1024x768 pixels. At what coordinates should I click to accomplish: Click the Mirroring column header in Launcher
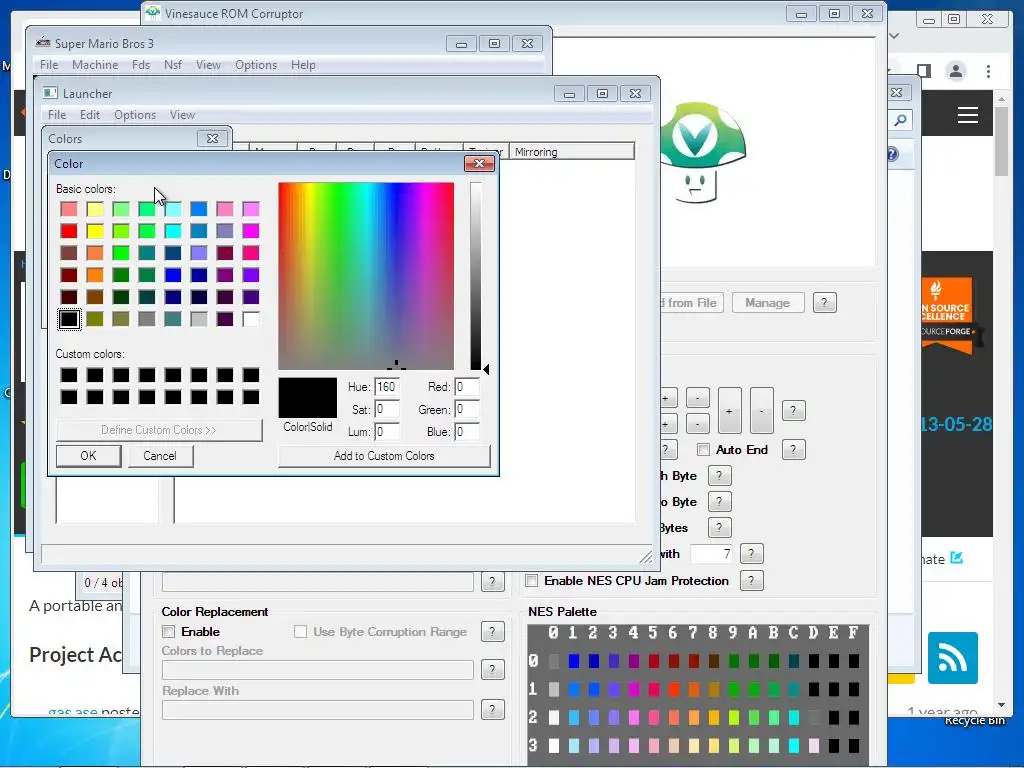click(571, 152)
